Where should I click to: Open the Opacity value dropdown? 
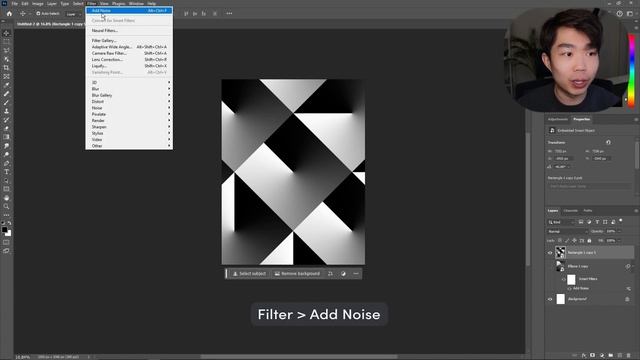(x=619, y=231)
